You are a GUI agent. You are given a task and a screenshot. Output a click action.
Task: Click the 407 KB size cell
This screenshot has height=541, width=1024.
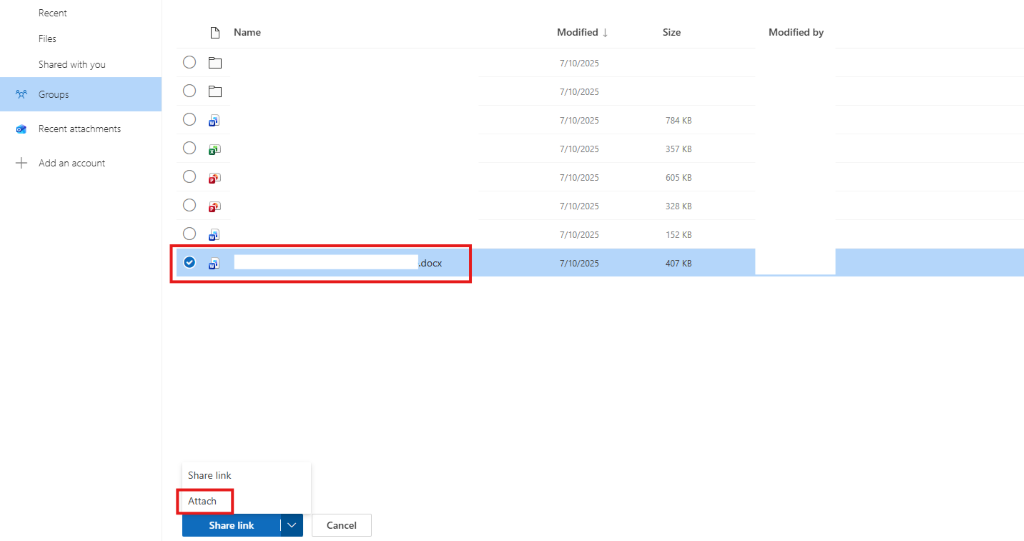pyautogui.click(x=679, y=264)
